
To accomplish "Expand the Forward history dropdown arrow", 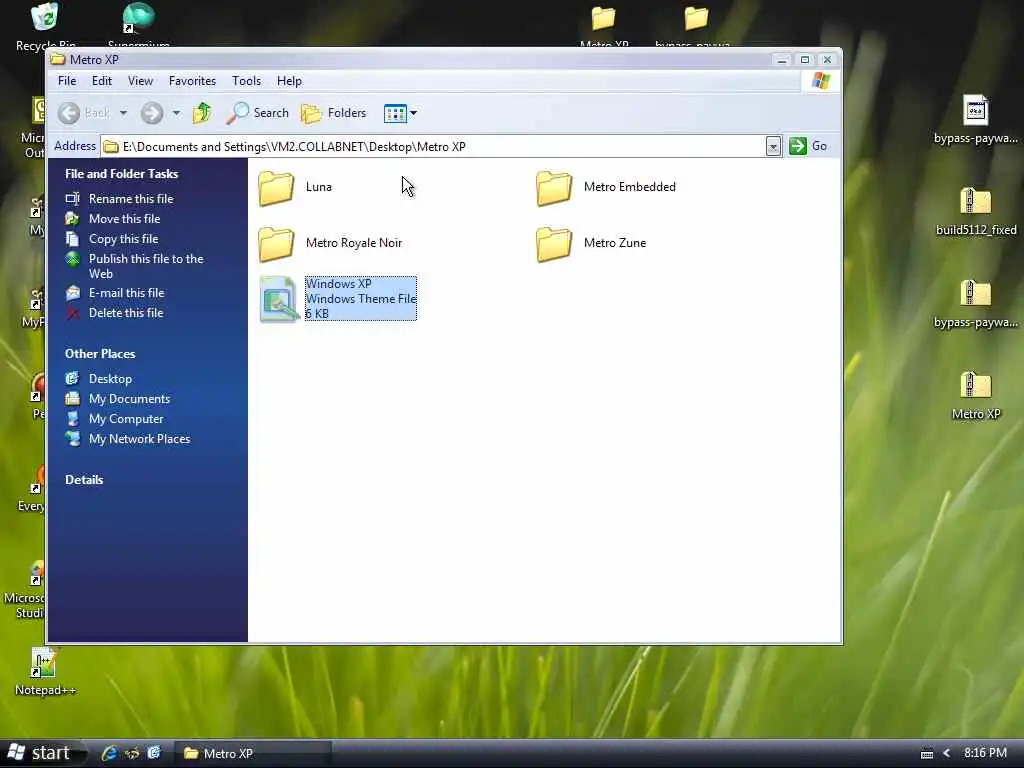I will [x=176, y=113].
